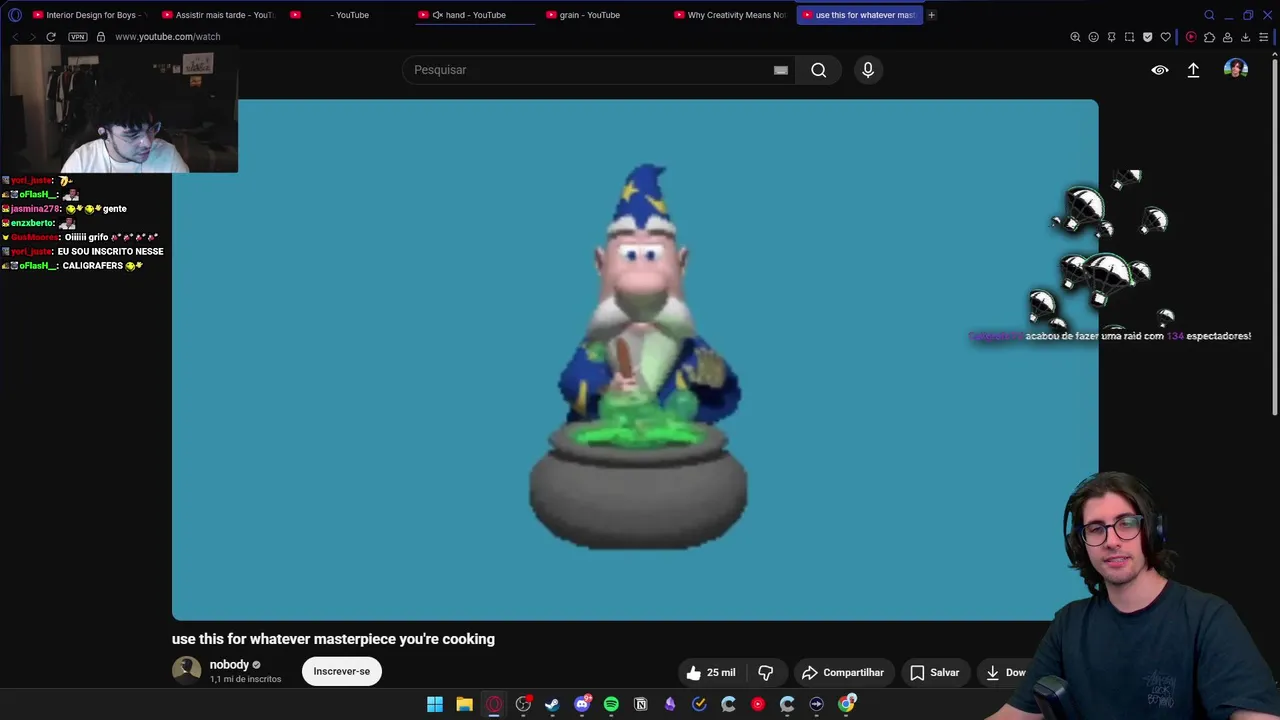Save the video with Salvar button
This screenshot has height=720, width=1280.
click(x=935, y=672)
